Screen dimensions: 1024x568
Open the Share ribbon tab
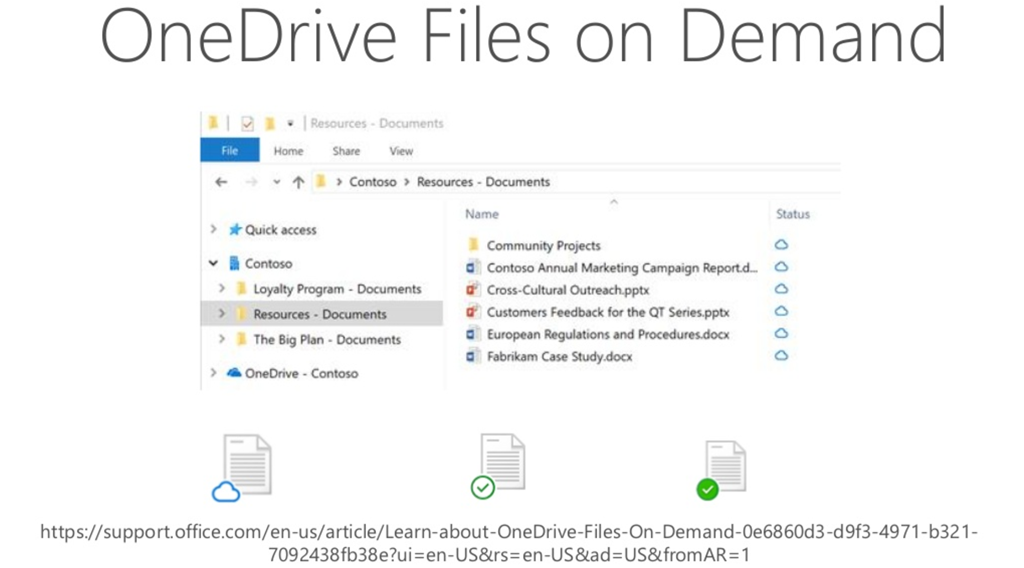tap(346, 151)
